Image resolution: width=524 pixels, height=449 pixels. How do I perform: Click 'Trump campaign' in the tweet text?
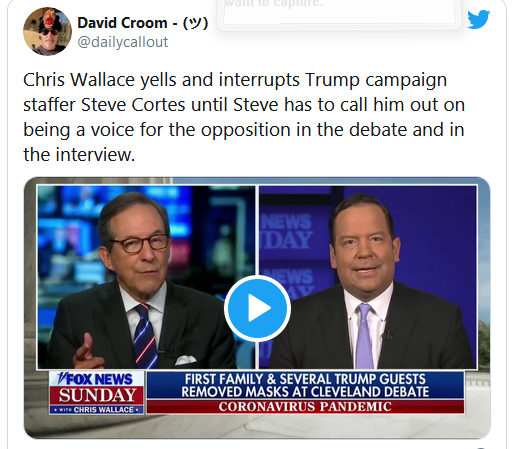376,80
